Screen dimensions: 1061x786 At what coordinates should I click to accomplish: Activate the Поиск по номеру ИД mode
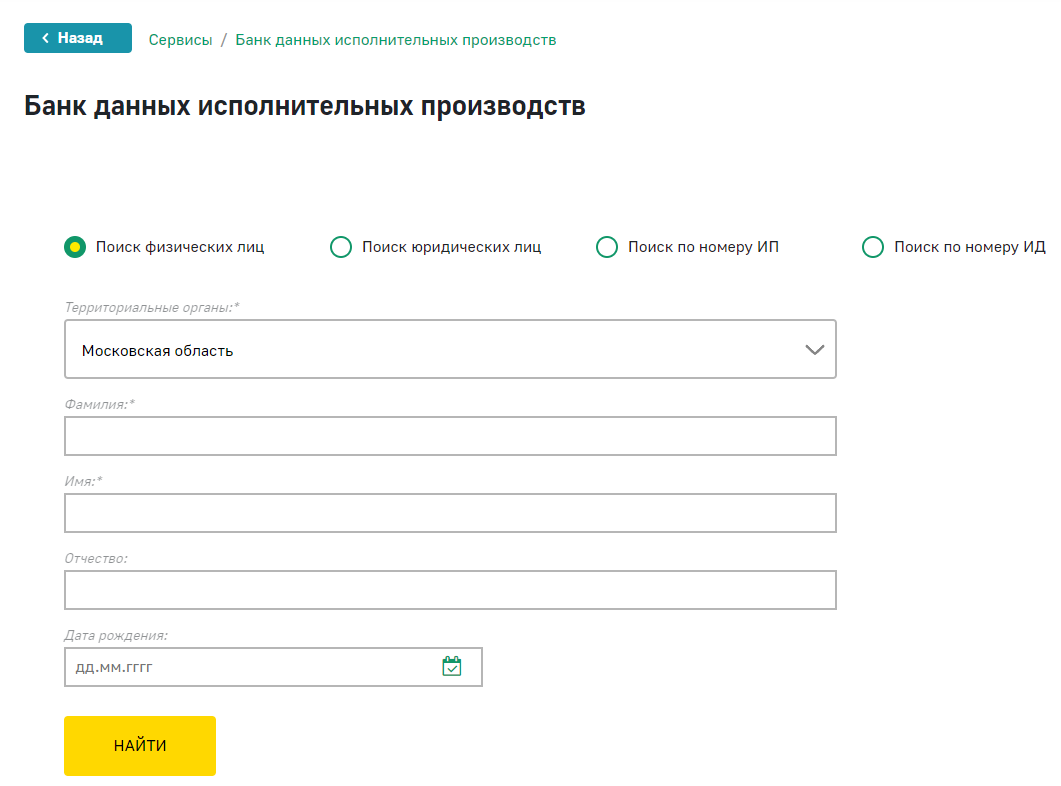click(x=873, y=246)
